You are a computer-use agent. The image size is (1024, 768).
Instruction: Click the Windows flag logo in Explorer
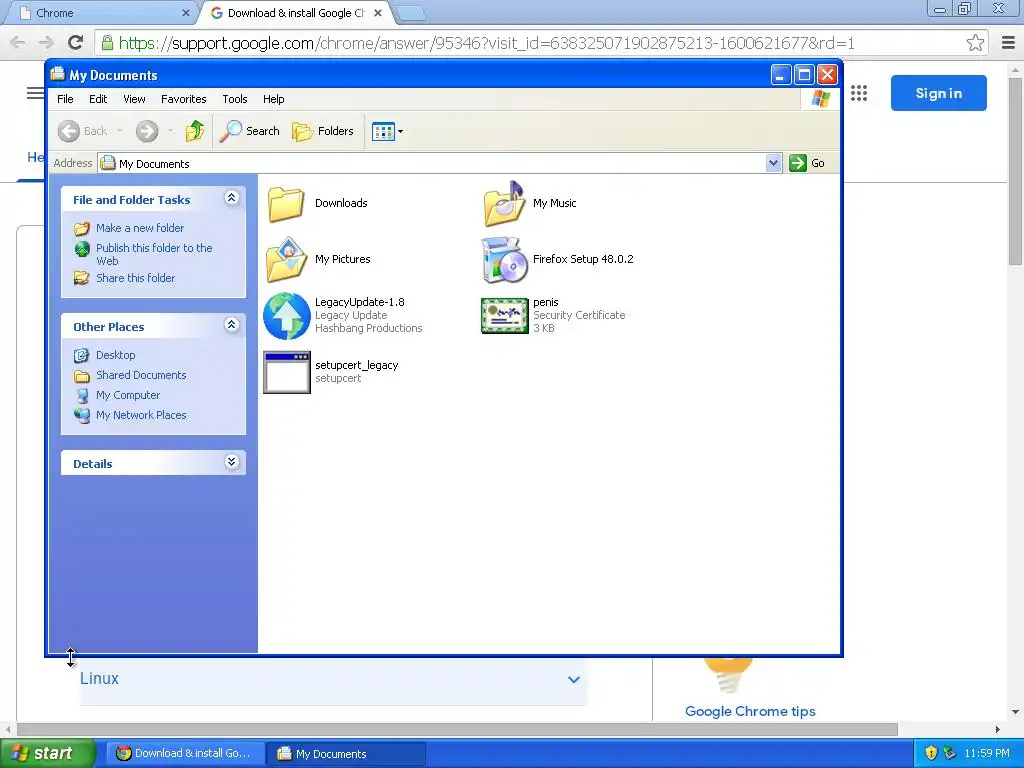(x=820, y=99)
